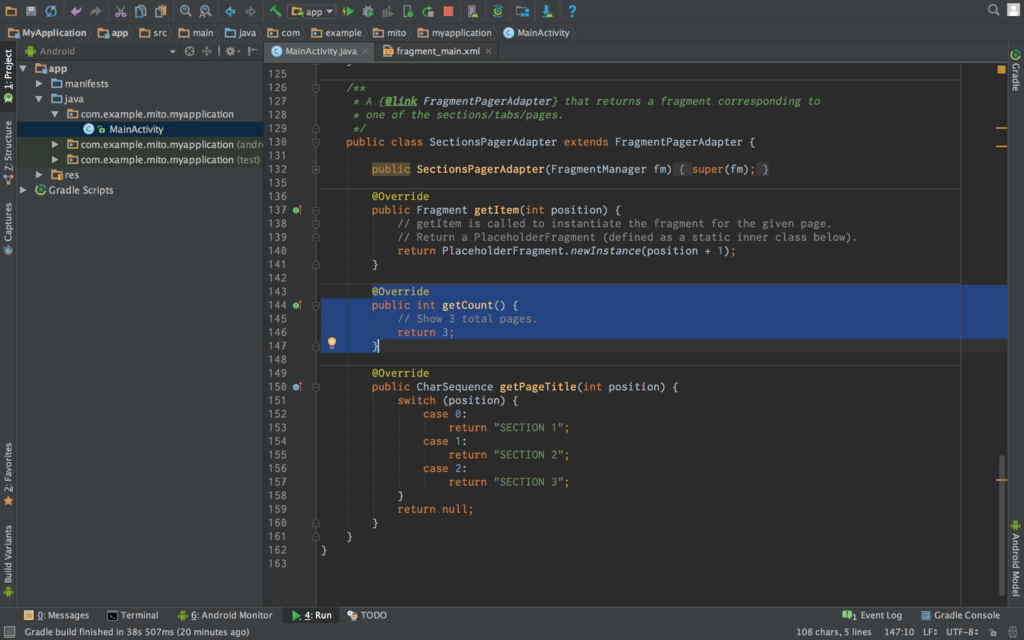Open the Project Structure icon
Image resolution: width=1024 pixels, height=640 pixels.
[x=522, y=11]
